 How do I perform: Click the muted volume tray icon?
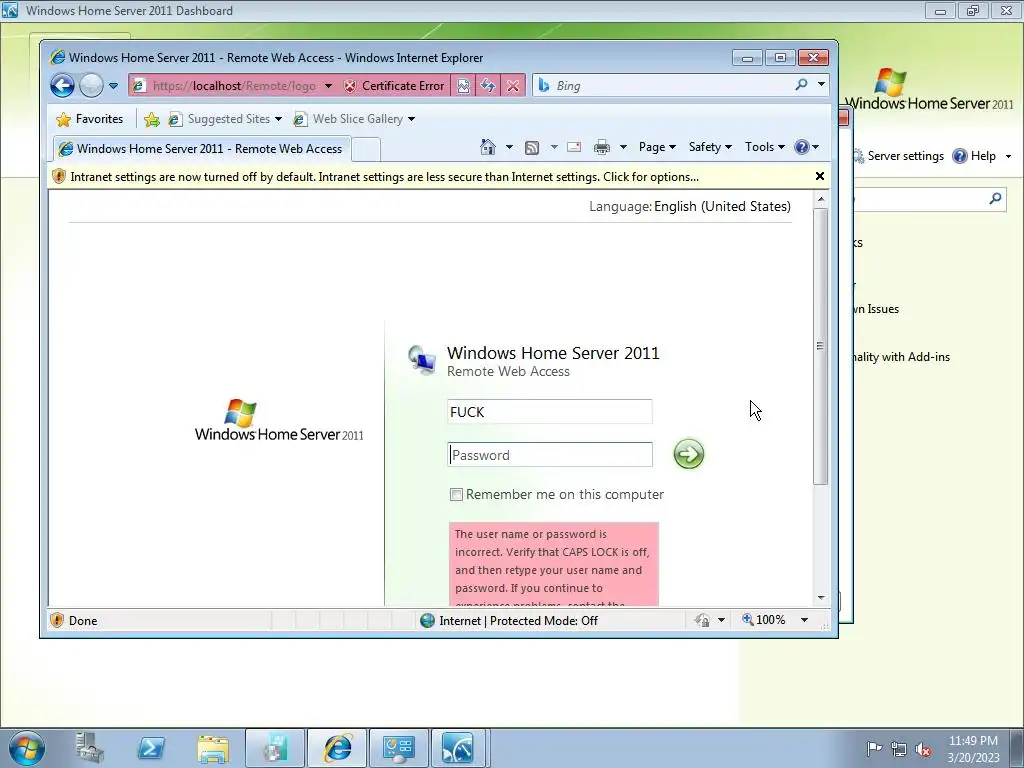923,749
